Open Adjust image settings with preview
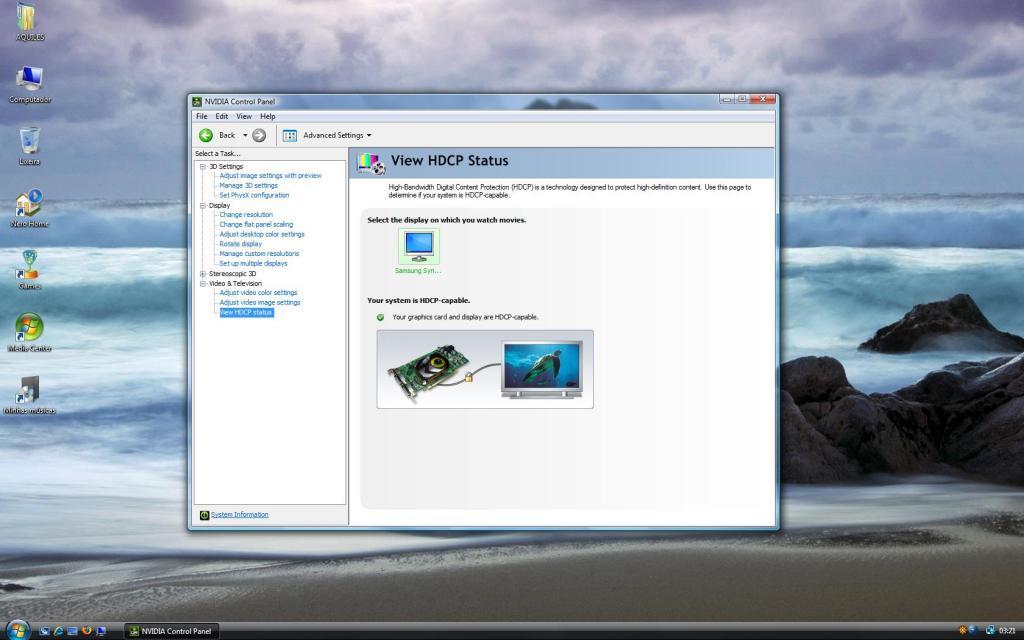Viewport: 1024px width, 640px height. point(270,176)
